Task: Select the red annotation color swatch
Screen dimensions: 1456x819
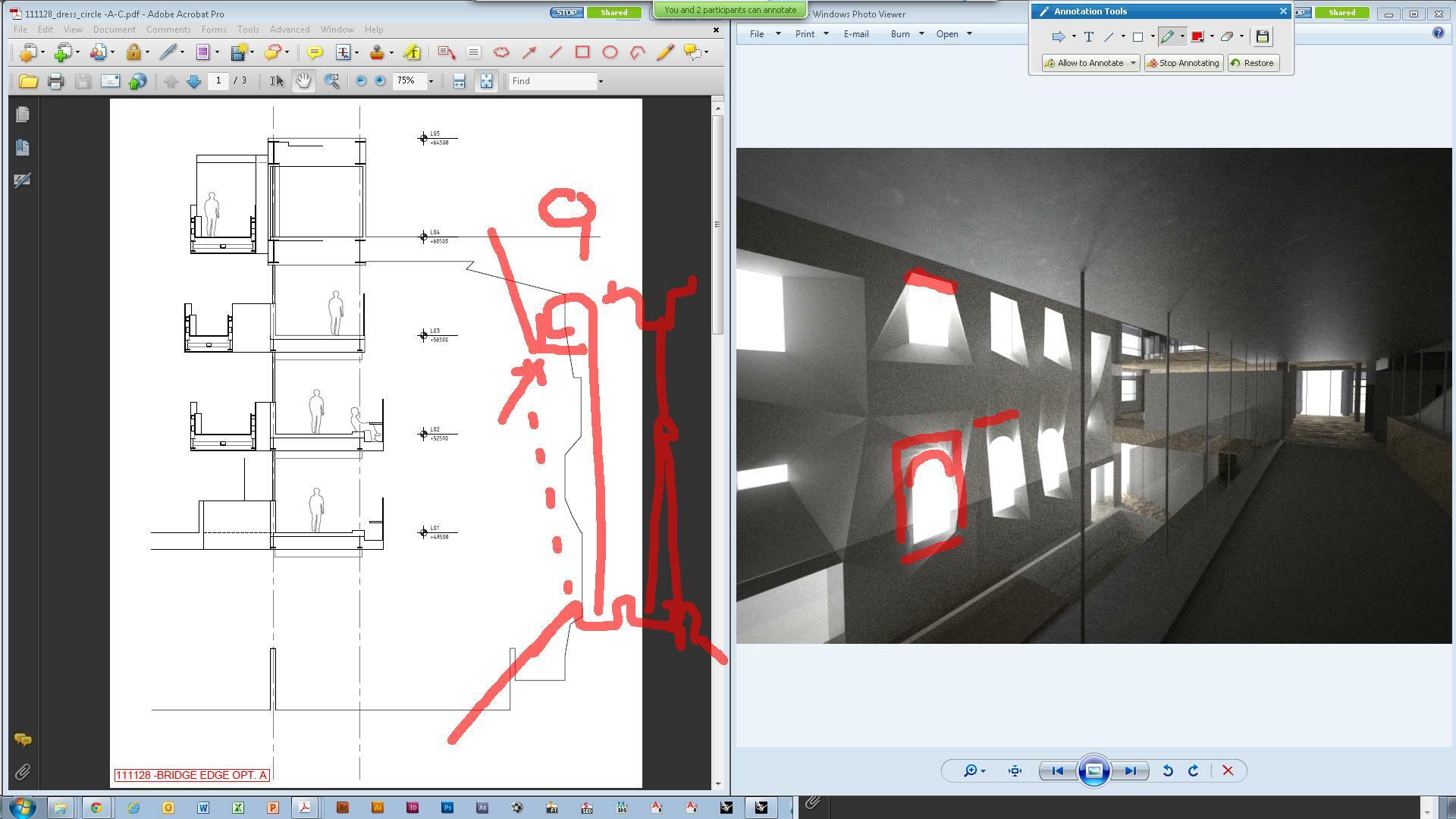Action: tap(1197, 36)
